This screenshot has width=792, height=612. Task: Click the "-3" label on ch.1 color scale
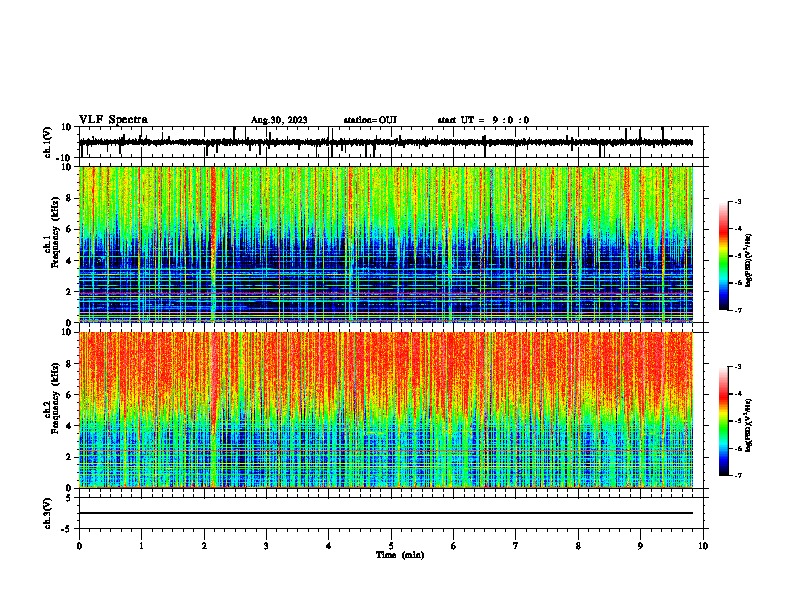[737, 202]
